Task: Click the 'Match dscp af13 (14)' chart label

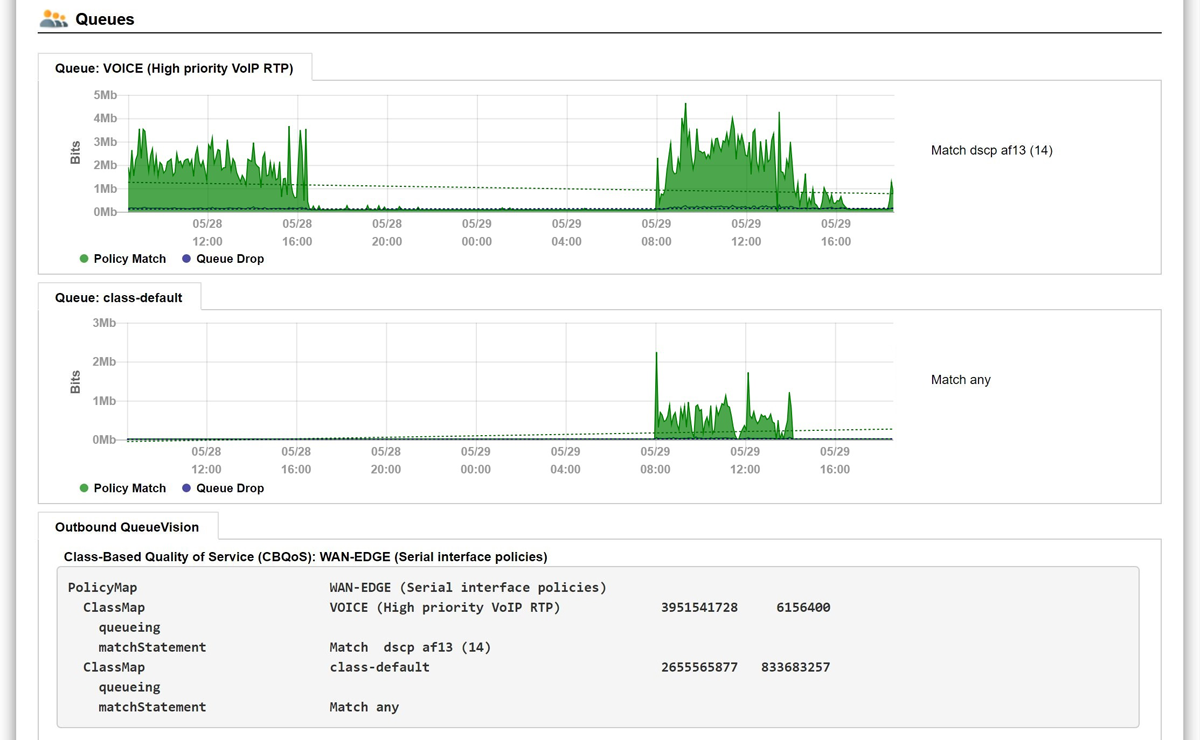Action: (x=991, y=150)
